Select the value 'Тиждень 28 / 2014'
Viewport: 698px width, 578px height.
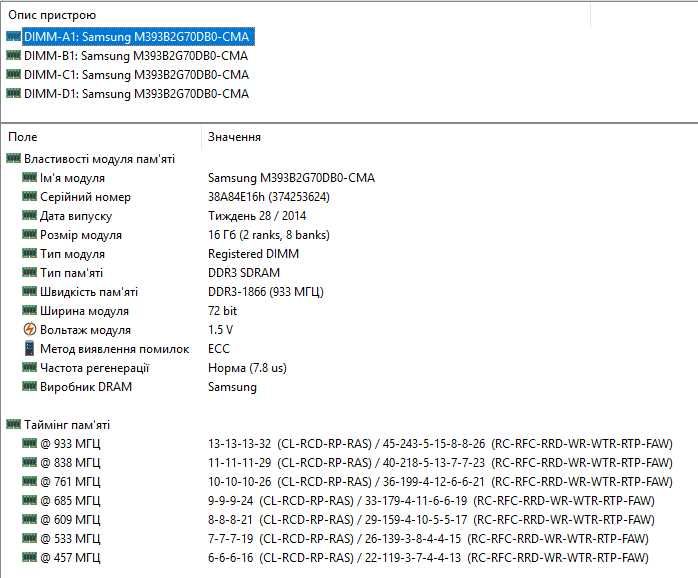pos(257,216)
